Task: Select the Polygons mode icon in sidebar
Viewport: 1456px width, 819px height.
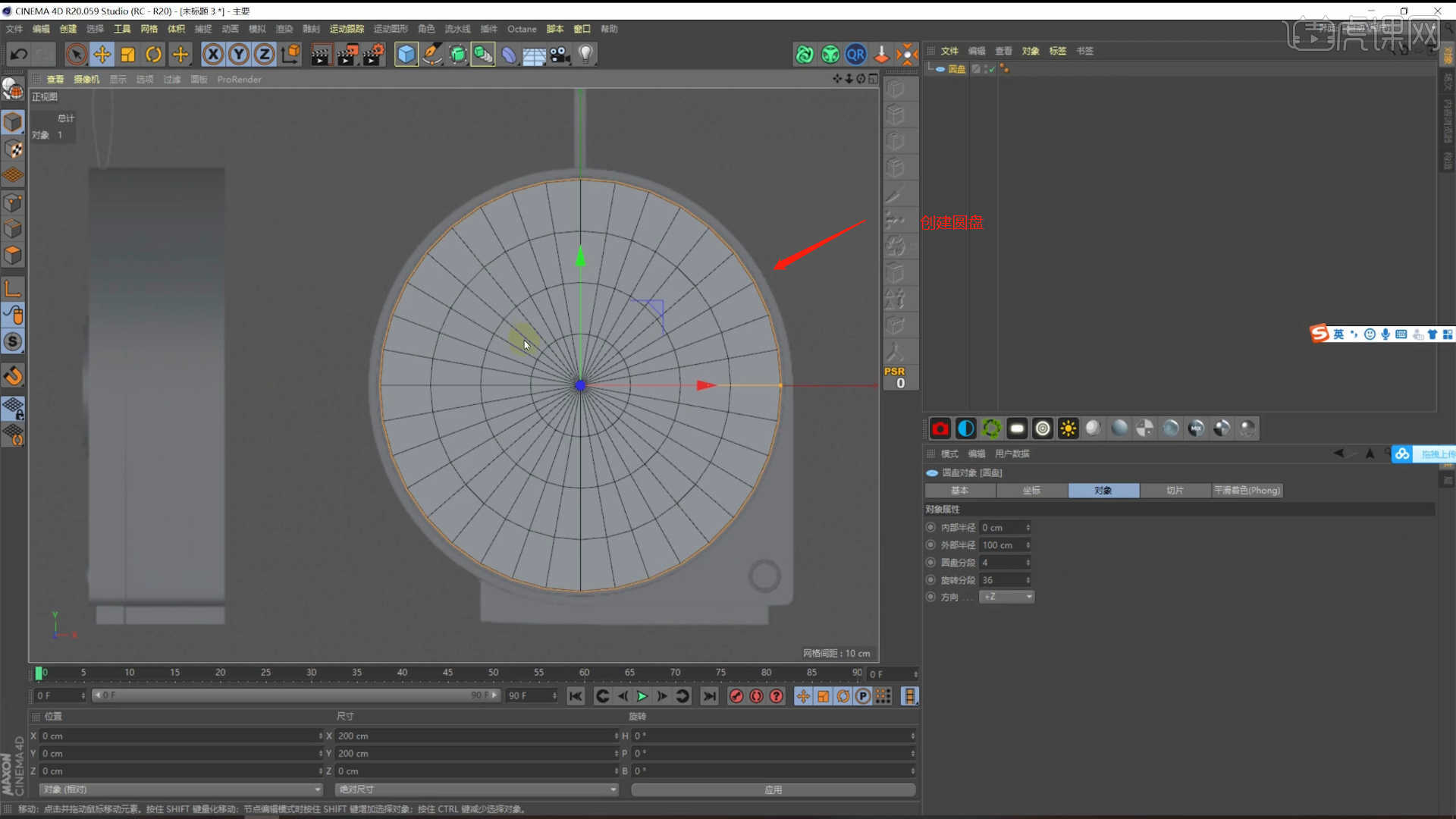Action: (13, 255)
